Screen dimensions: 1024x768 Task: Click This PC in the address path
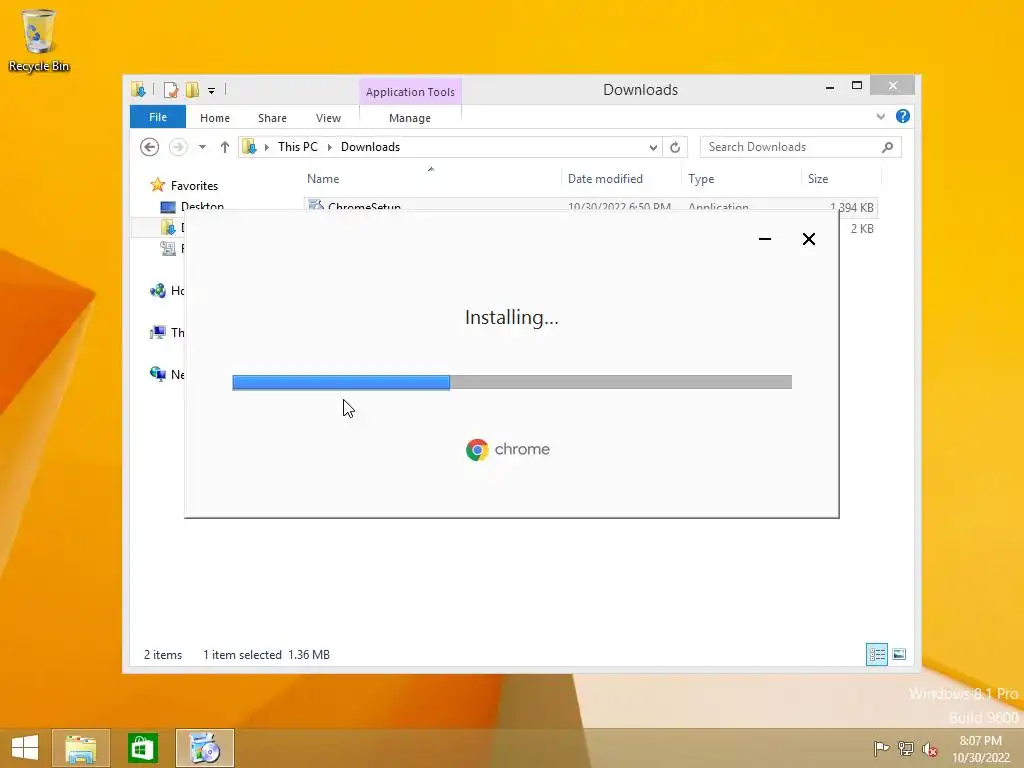(298, 147)
